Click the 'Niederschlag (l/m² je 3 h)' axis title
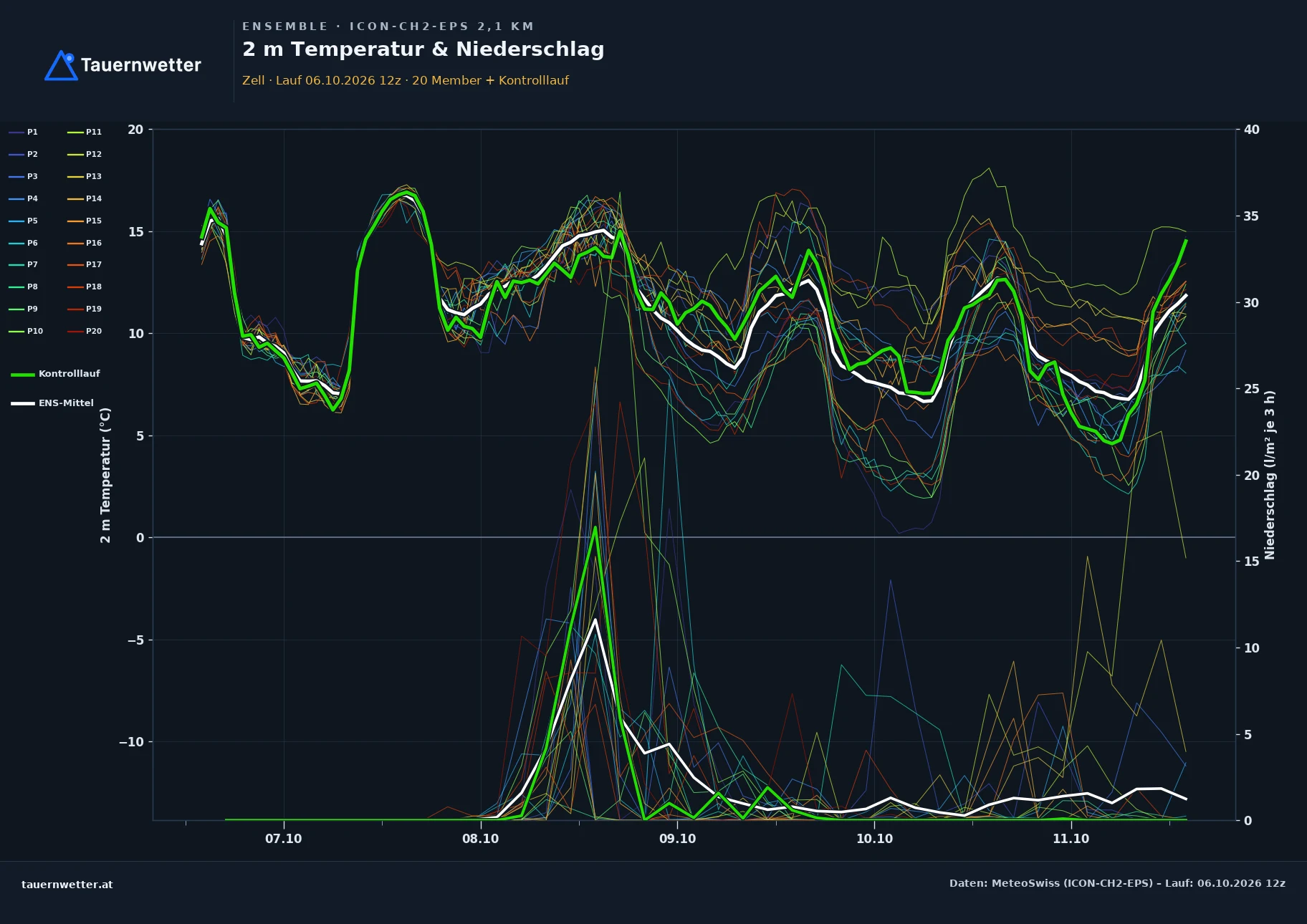Viewport: 1307px width, 924px height. (x=1270, y=475)
